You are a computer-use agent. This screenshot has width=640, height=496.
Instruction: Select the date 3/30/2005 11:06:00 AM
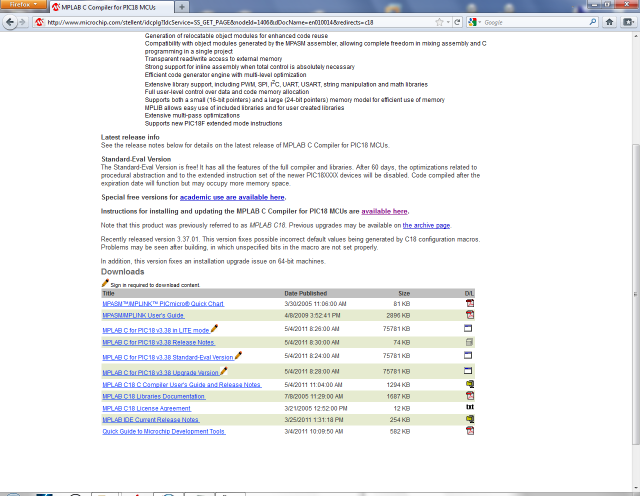315,304
